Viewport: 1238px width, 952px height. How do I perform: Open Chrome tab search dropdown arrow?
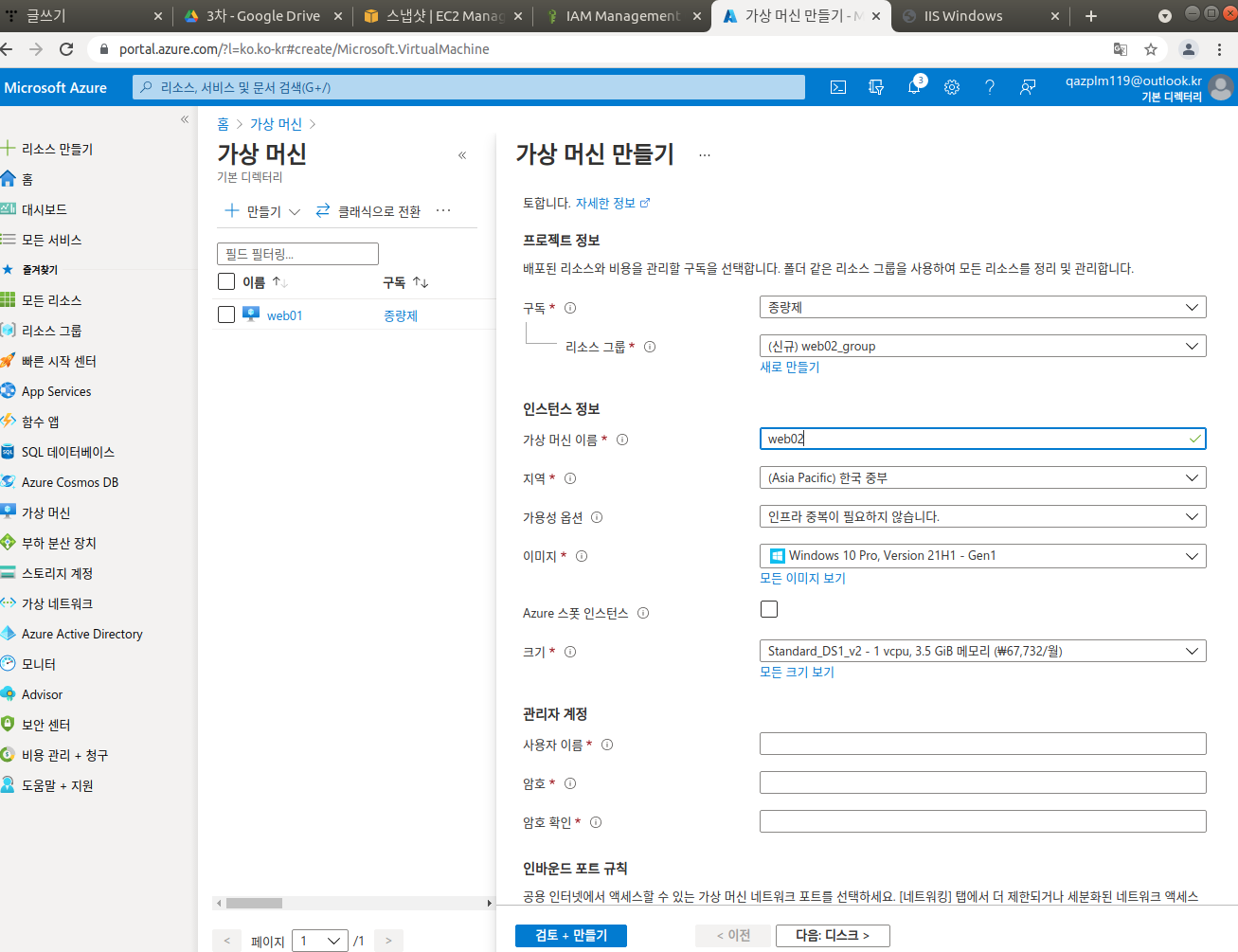(1165, 16)
